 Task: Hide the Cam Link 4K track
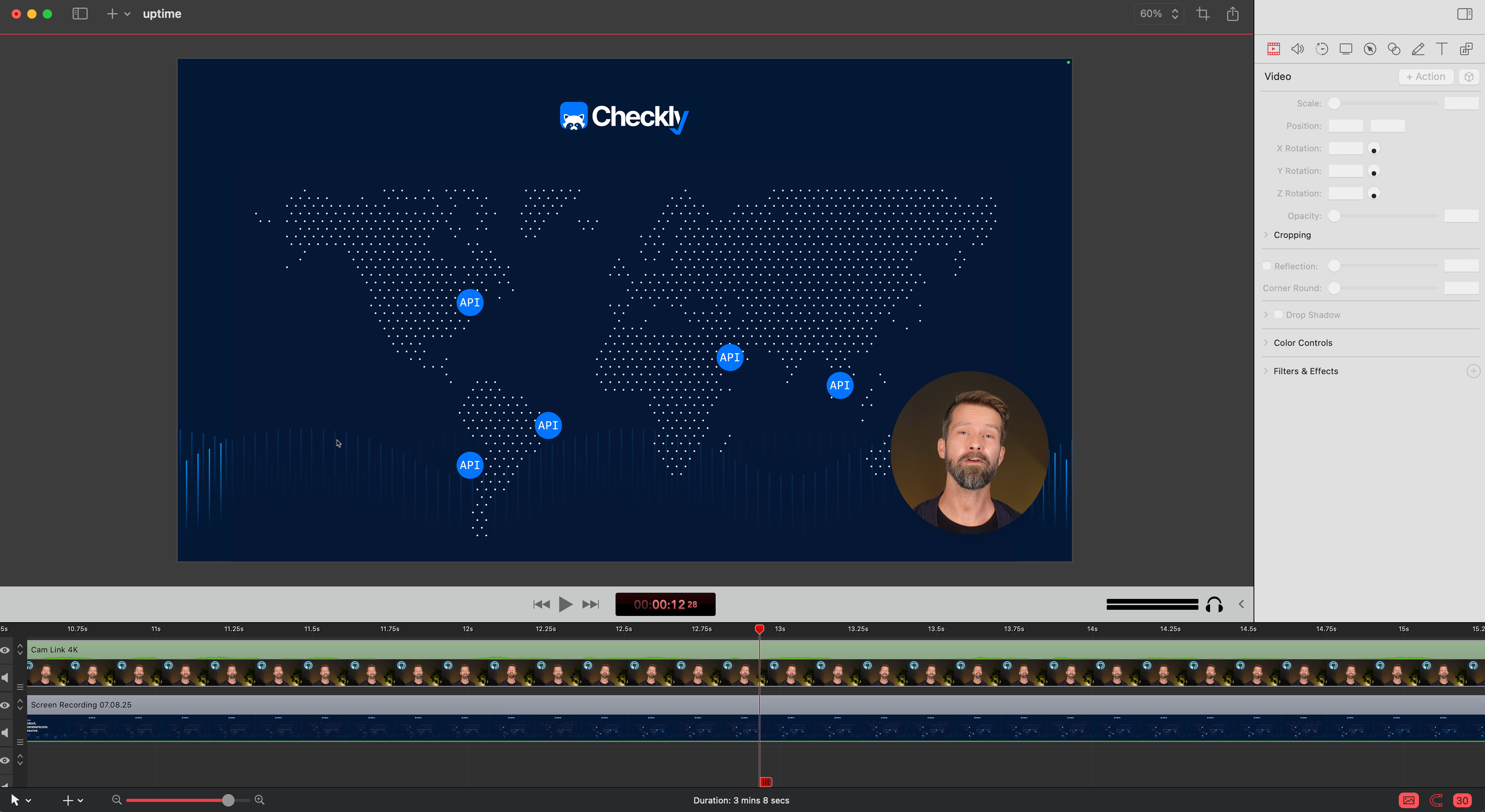tap(5, 650)
